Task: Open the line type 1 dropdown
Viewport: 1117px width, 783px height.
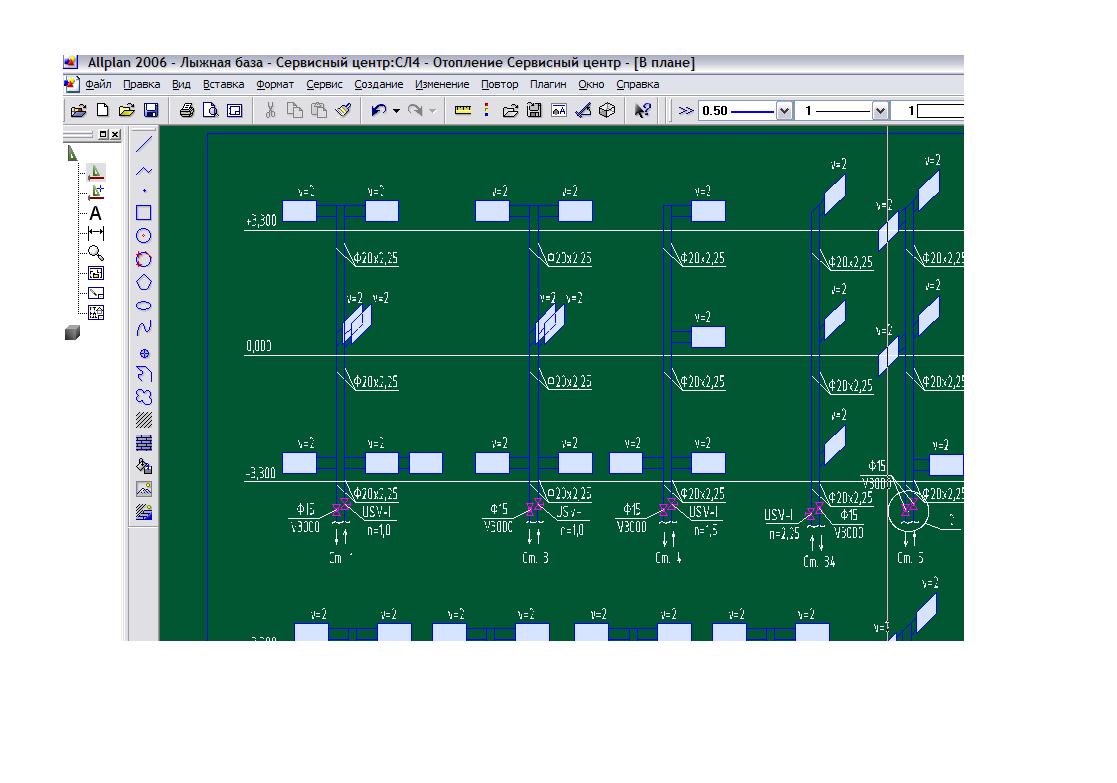Action: (x=880, y=111)
